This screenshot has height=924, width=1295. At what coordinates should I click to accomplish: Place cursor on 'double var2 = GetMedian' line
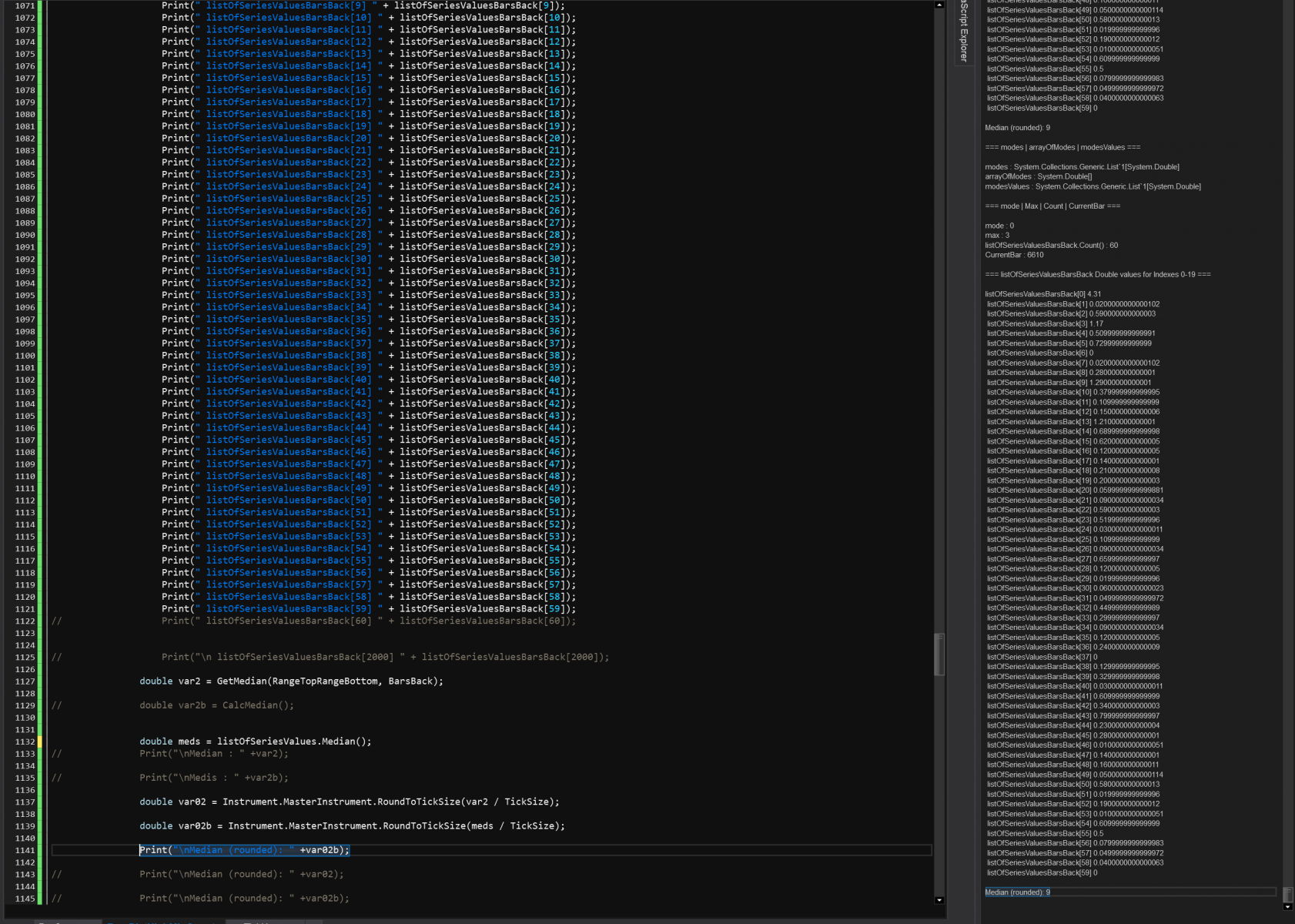(x=291, y=681)
